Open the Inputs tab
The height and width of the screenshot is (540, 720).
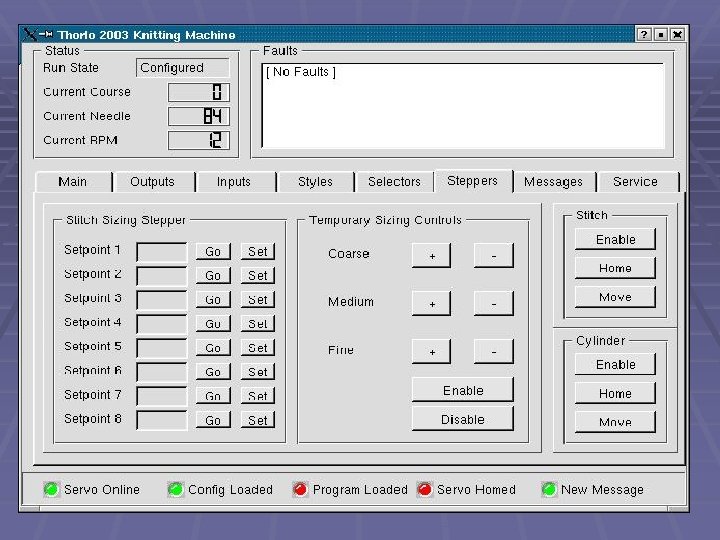pos(234,182)
